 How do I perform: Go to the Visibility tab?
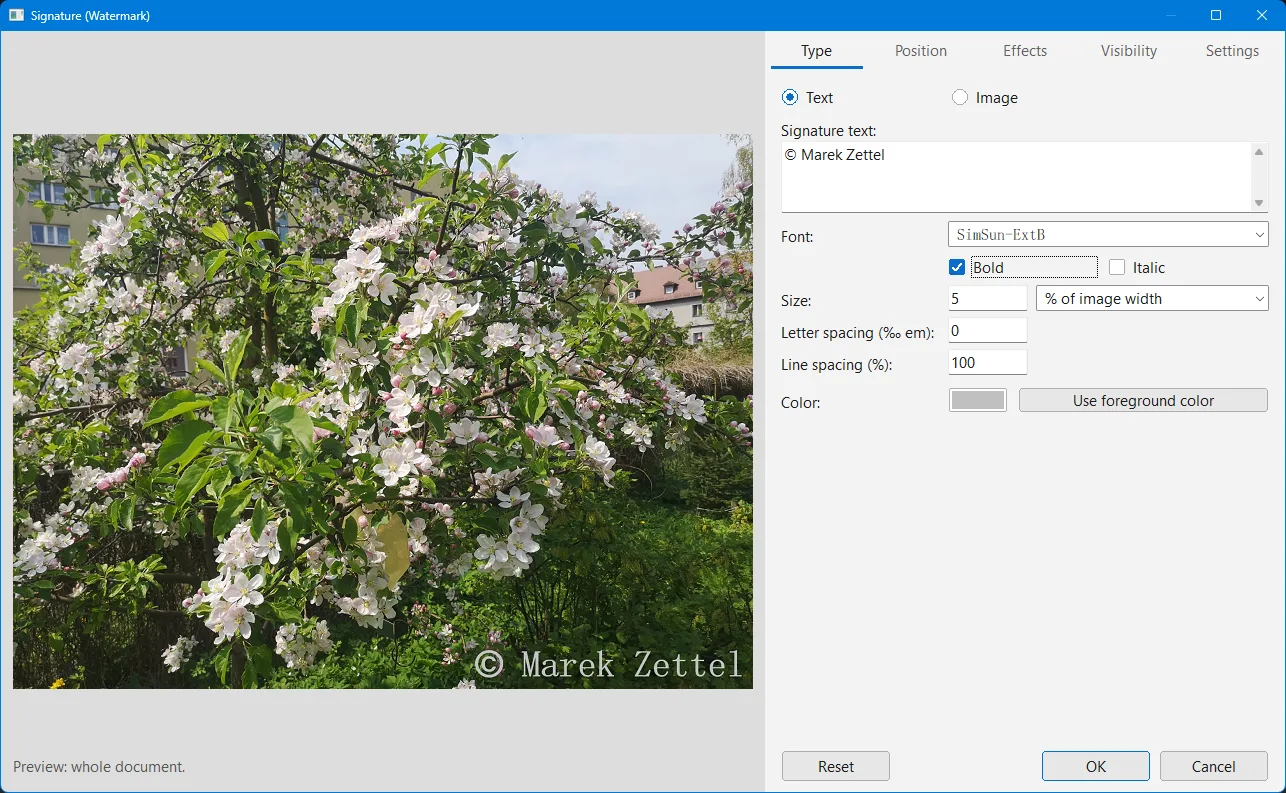1128,51
